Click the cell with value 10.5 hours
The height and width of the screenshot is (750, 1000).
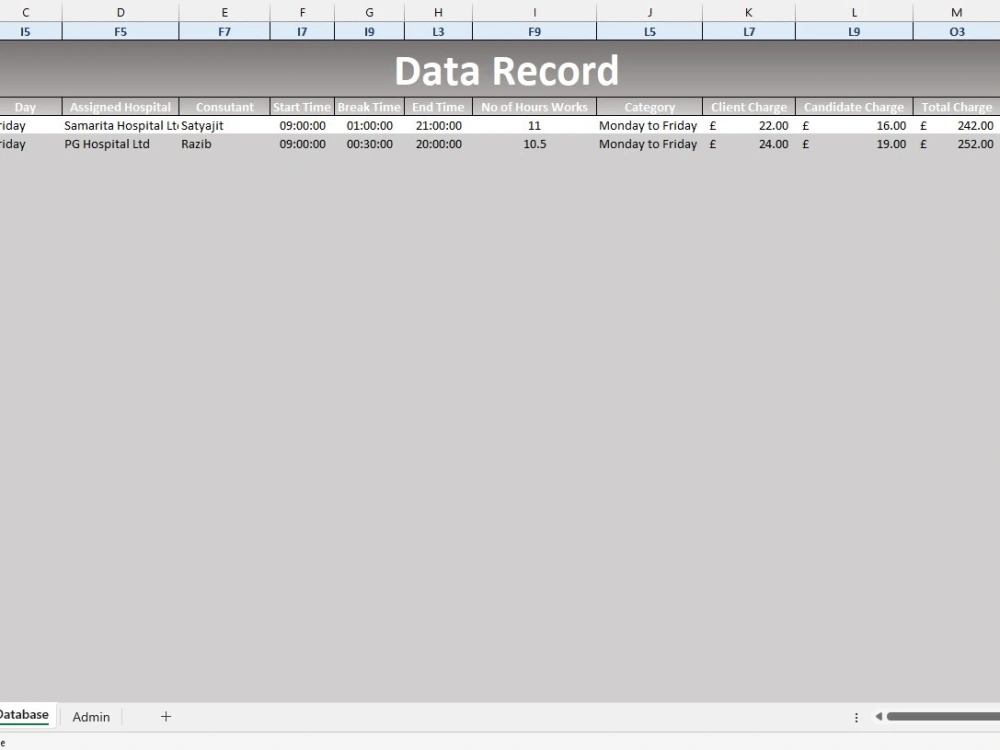click(534, 144)
